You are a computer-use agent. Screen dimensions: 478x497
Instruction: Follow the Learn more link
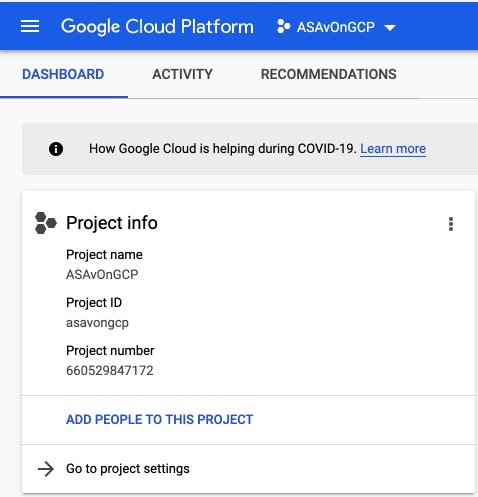click(393, 149)
